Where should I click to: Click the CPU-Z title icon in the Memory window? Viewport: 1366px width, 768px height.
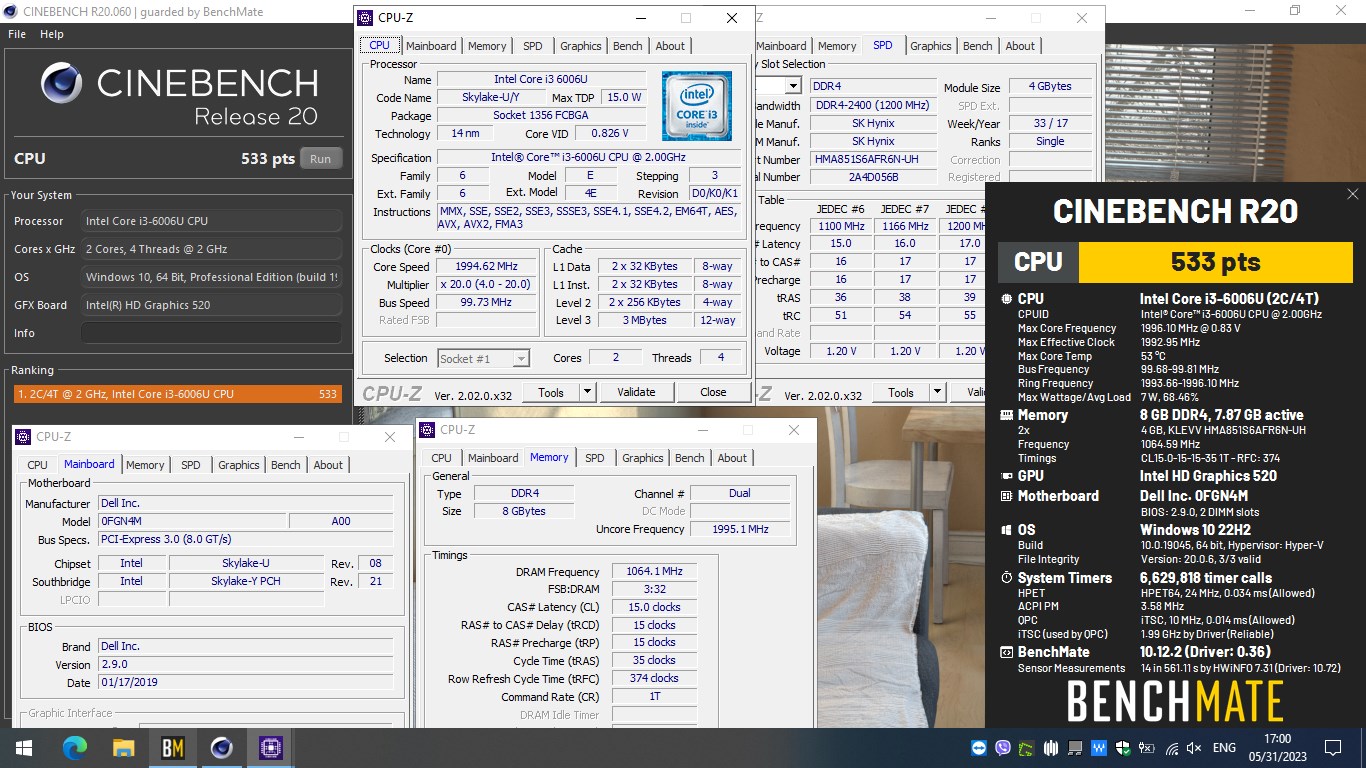[x=428, y=430]
